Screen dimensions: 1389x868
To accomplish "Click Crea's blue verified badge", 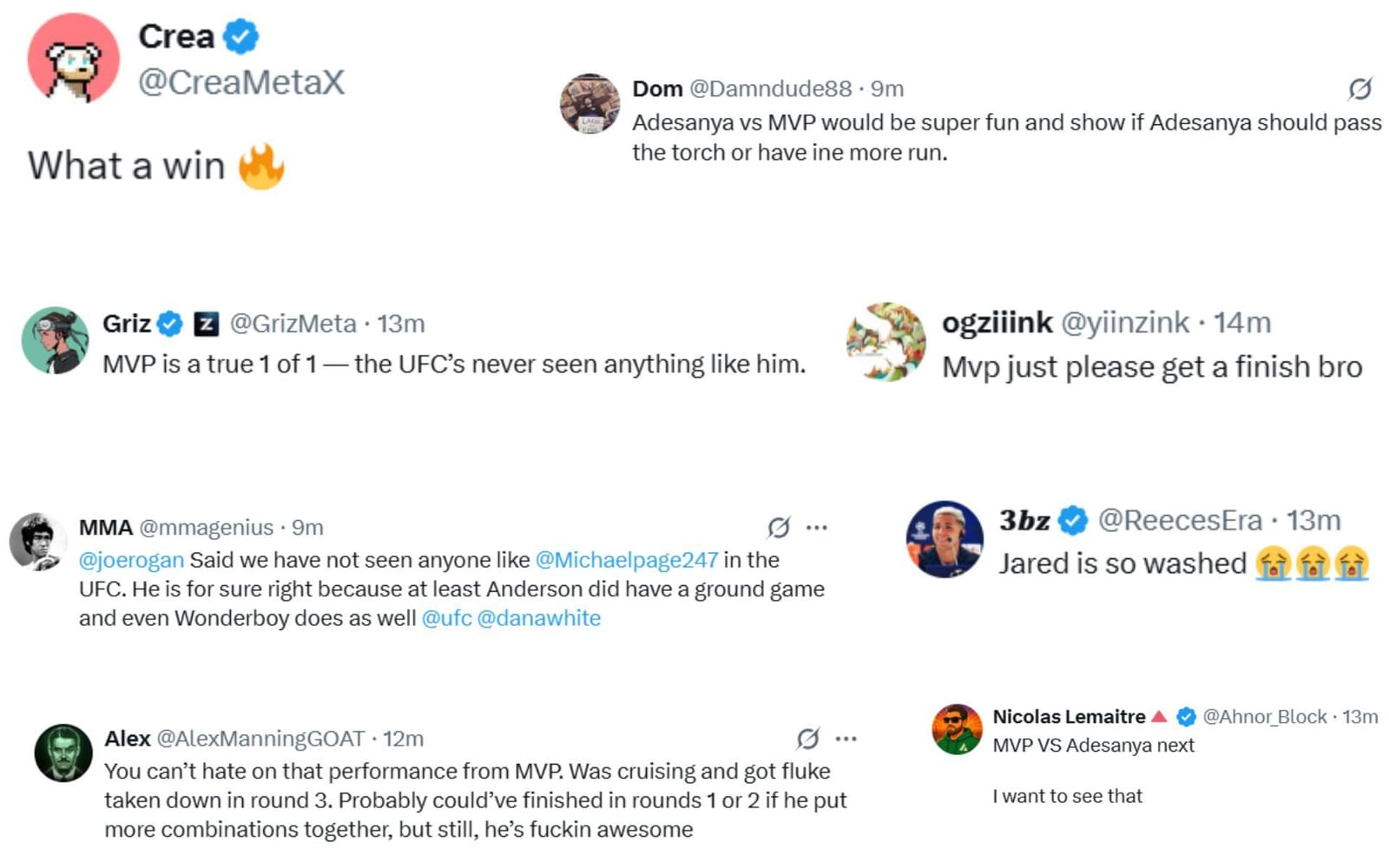I will [x=241, y=36].
